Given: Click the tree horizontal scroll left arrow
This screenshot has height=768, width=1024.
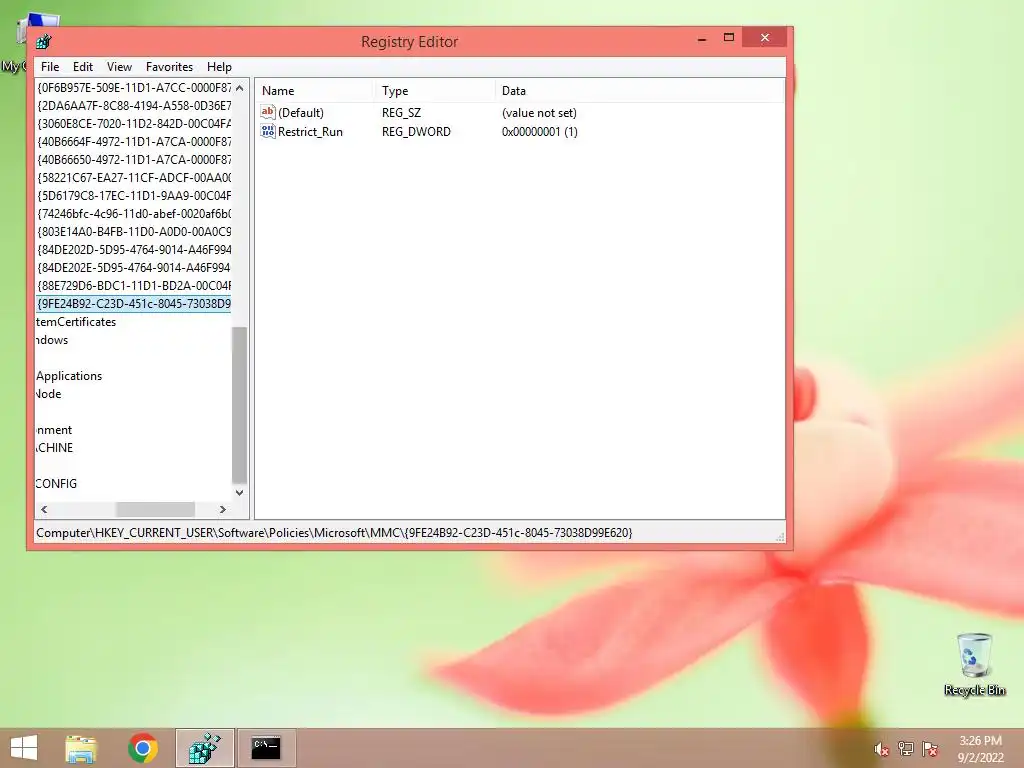Looking at the screenshot, I should [x=44, y=509].
